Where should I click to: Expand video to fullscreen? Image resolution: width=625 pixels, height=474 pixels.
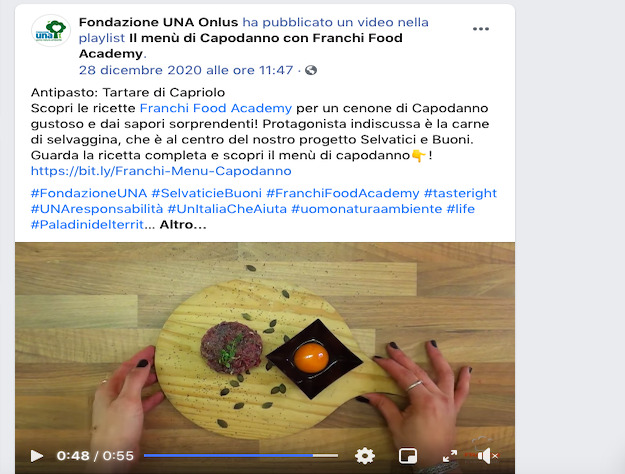[450, 456]
